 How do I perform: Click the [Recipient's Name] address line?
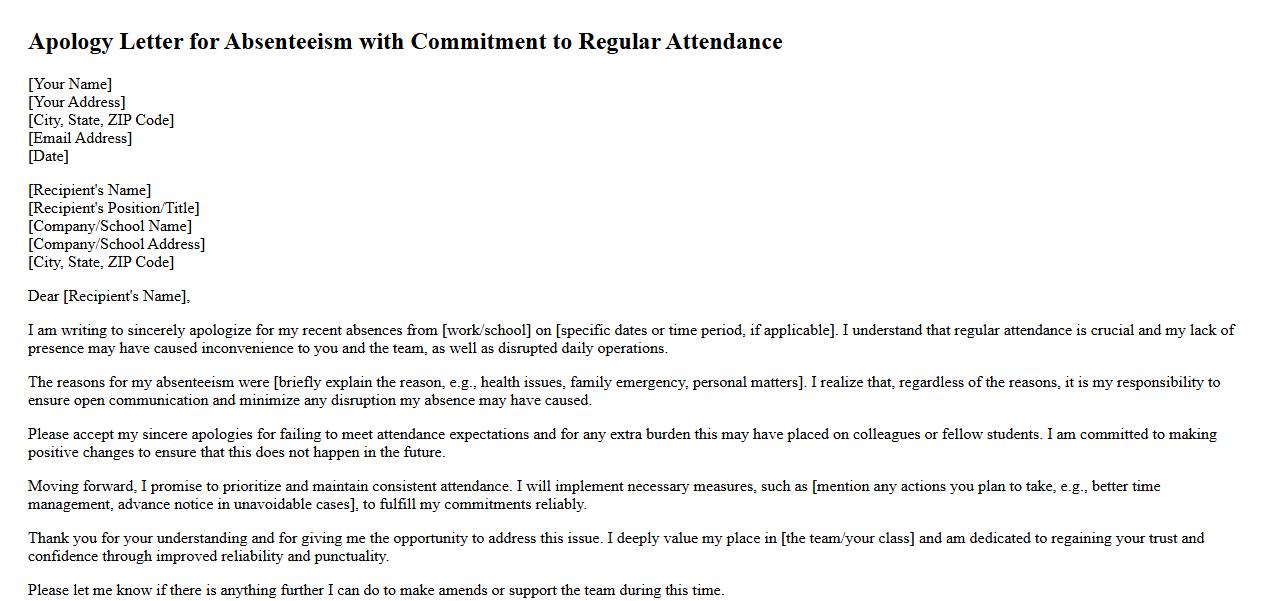pos(90,190)
